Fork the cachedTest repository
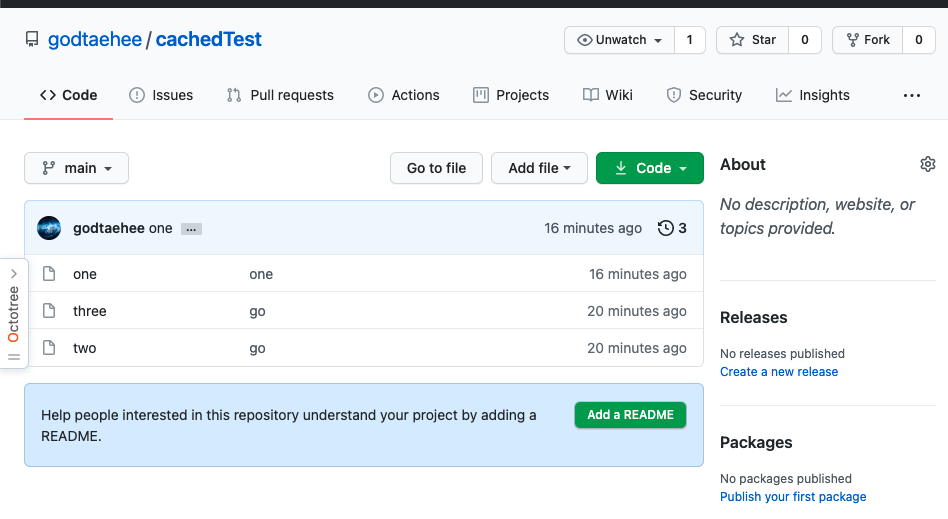Viewport: 948px width, 519px height. [868, 40]
